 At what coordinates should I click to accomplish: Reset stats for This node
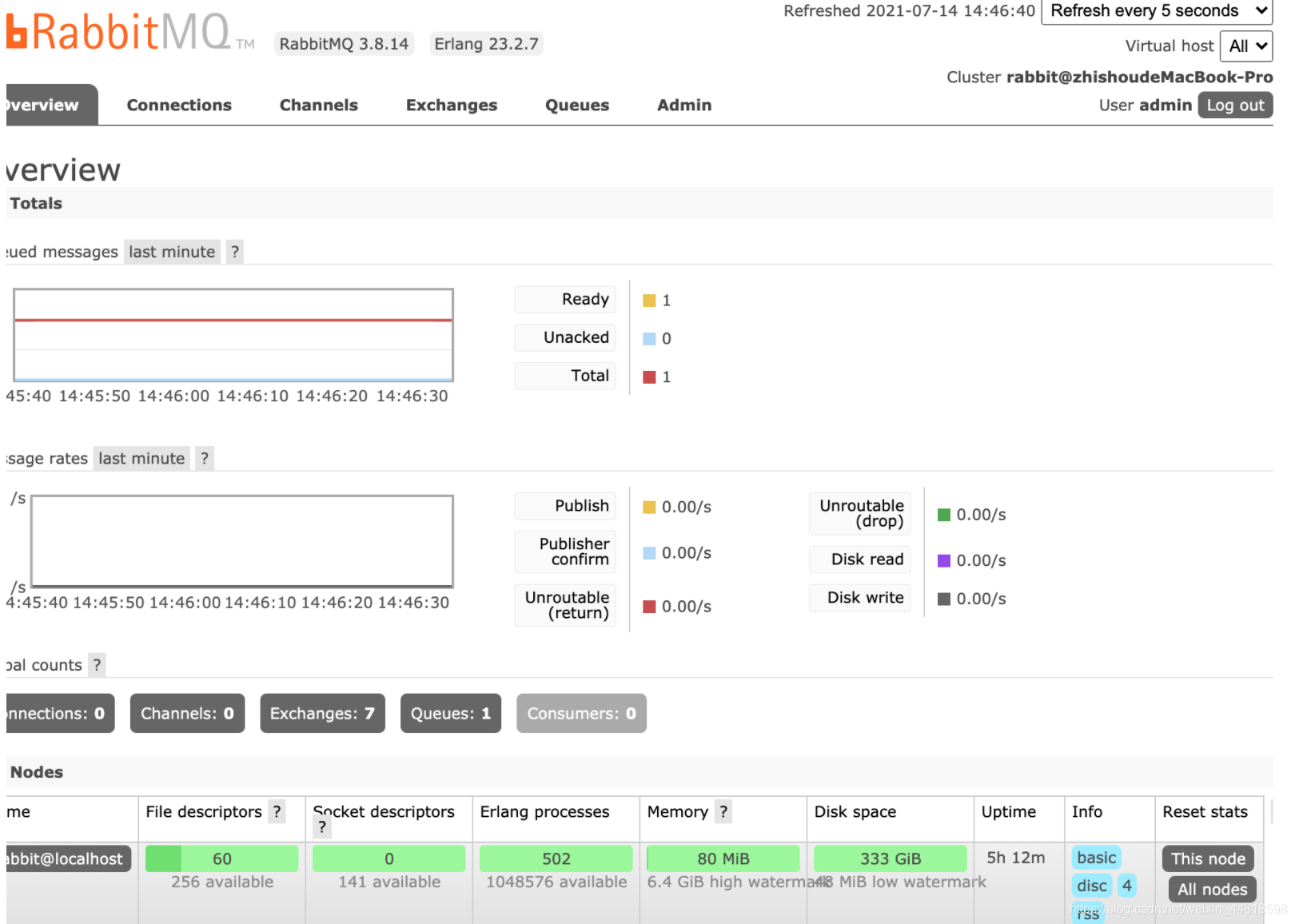pos(1208,858)
